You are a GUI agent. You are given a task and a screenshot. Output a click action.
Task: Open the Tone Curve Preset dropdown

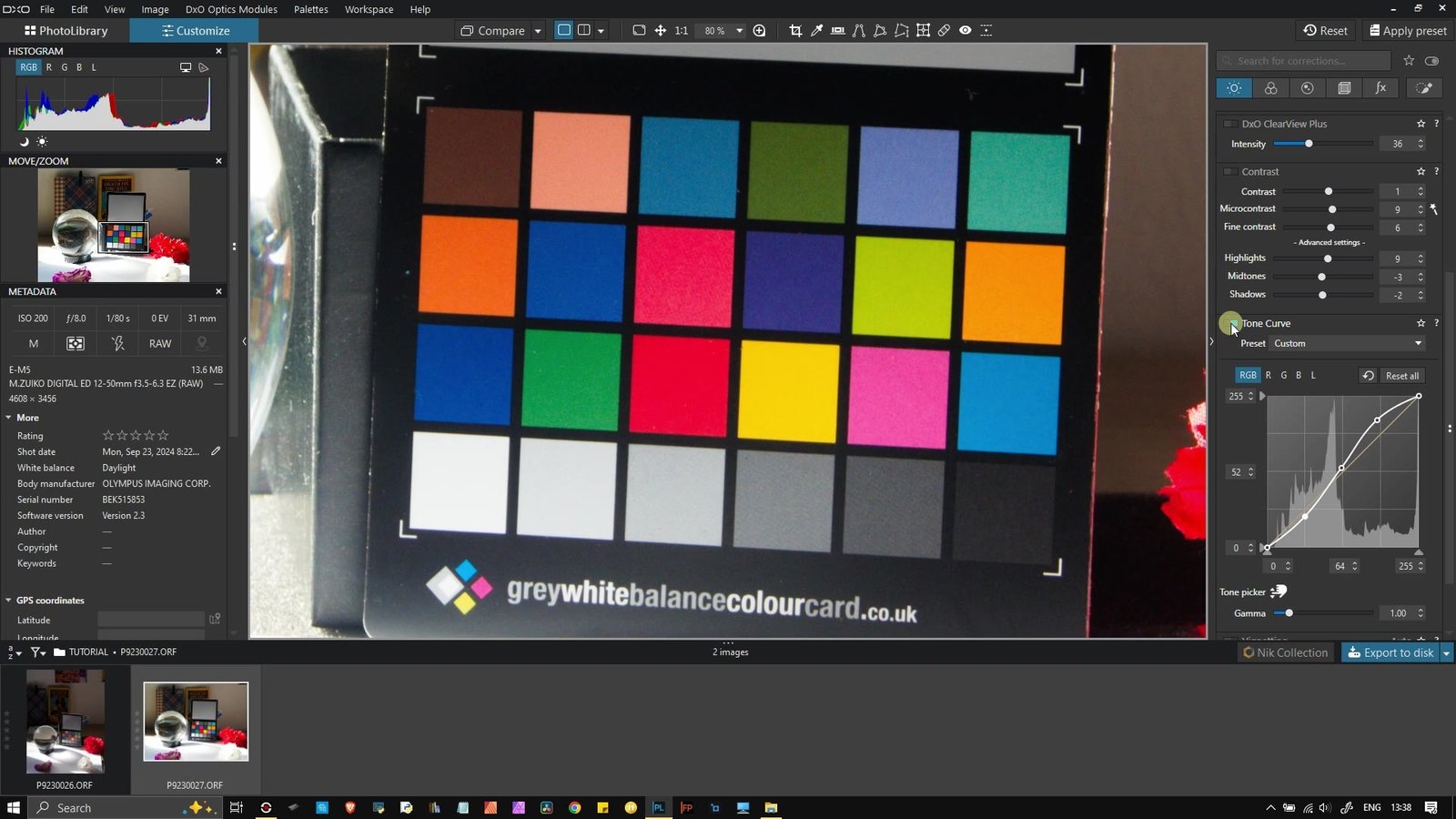(1348, 343)
